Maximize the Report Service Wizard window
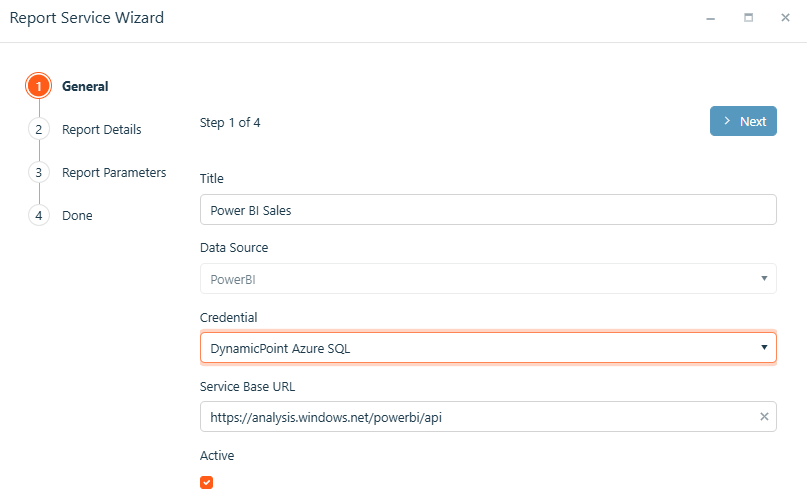This screenshot has height=499, width=807. coord(748,18)
